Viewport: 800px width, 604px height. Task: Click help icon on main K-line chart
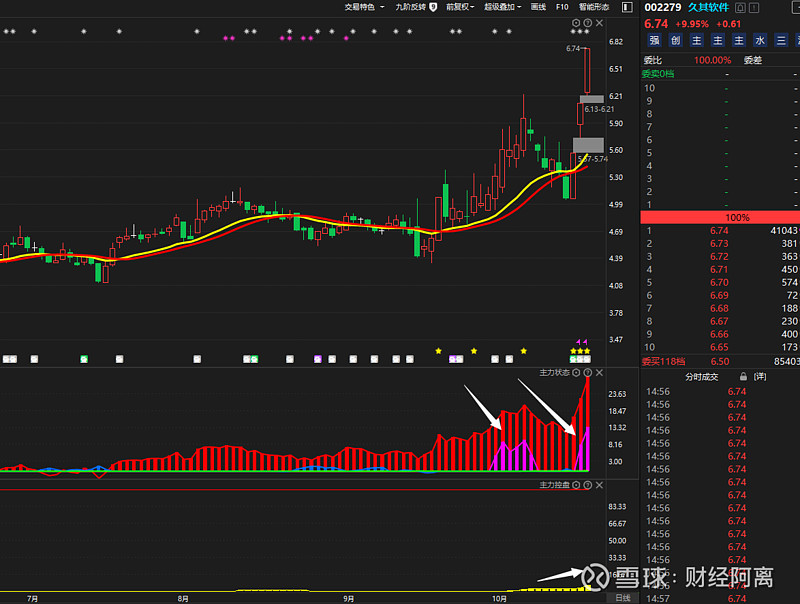pyautogui.click(x=588, y=22)
